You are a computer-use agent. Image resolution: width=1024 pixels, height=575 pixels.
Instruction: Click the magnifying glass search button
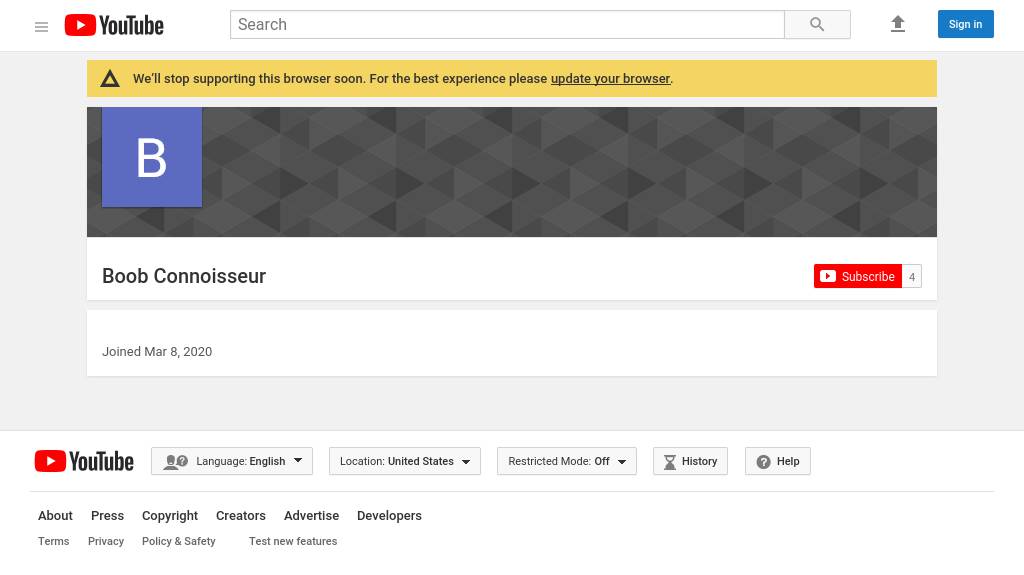[x=817, y=25]
